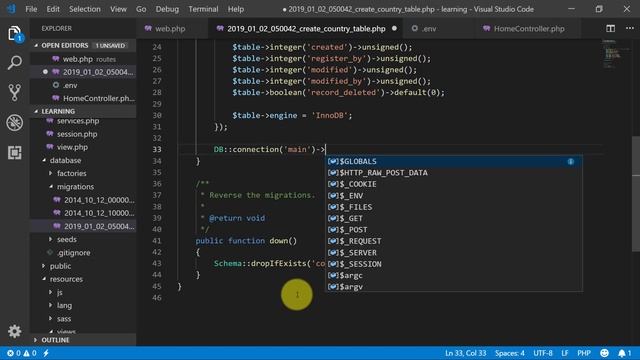Screen dimensions: 640x360
Task: Click the lightning bolt status bar icon
Action: tap(46, 353)
